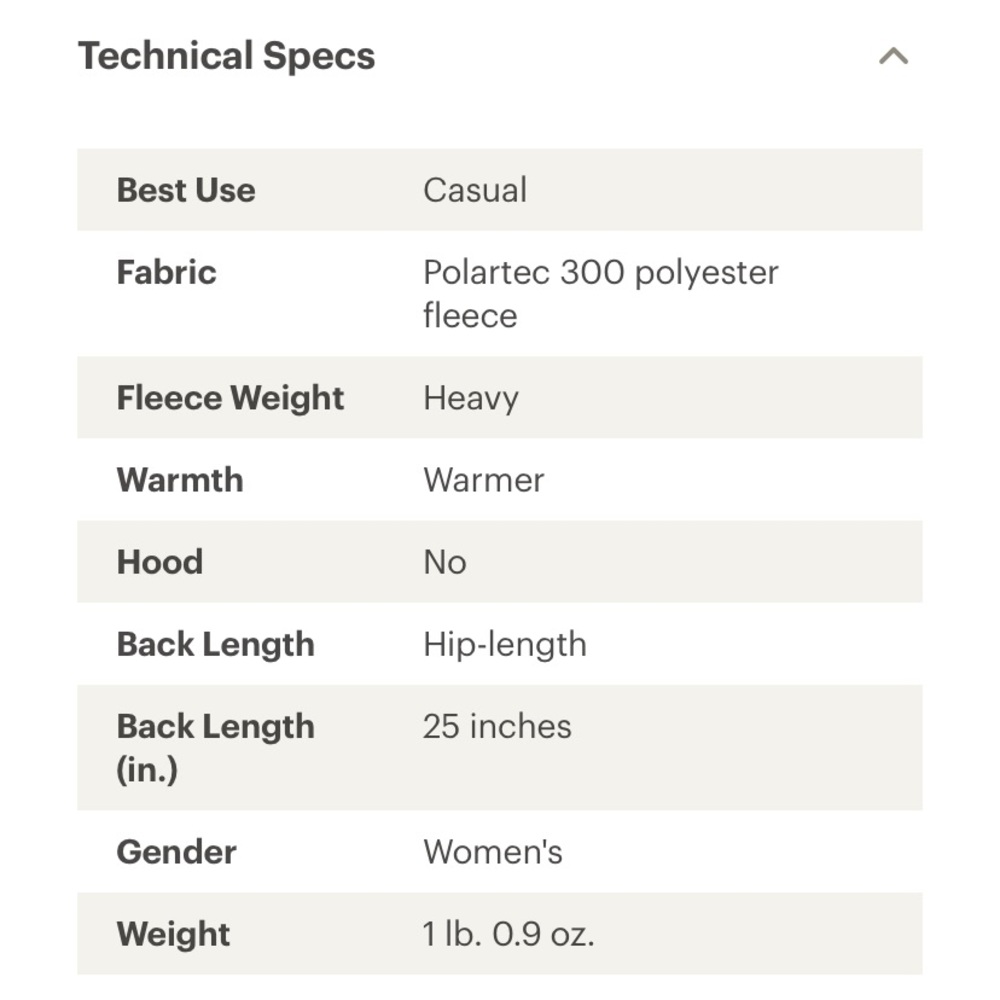The image size is (1000, 1000).
Task: Click Polartec 300 polyester fleece text
Action: pos(601,294)
